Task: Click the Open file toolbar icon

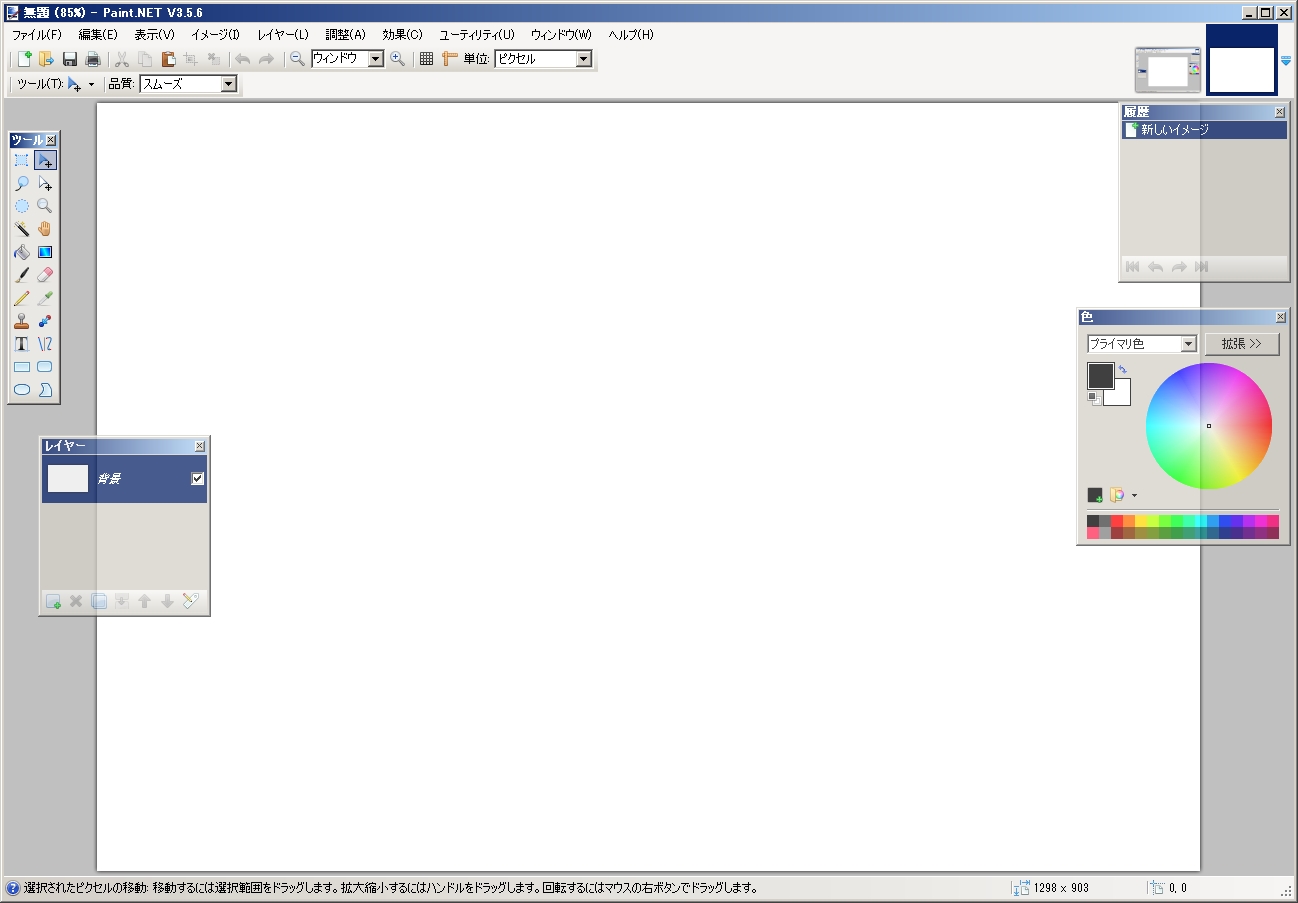Action: 46,59
